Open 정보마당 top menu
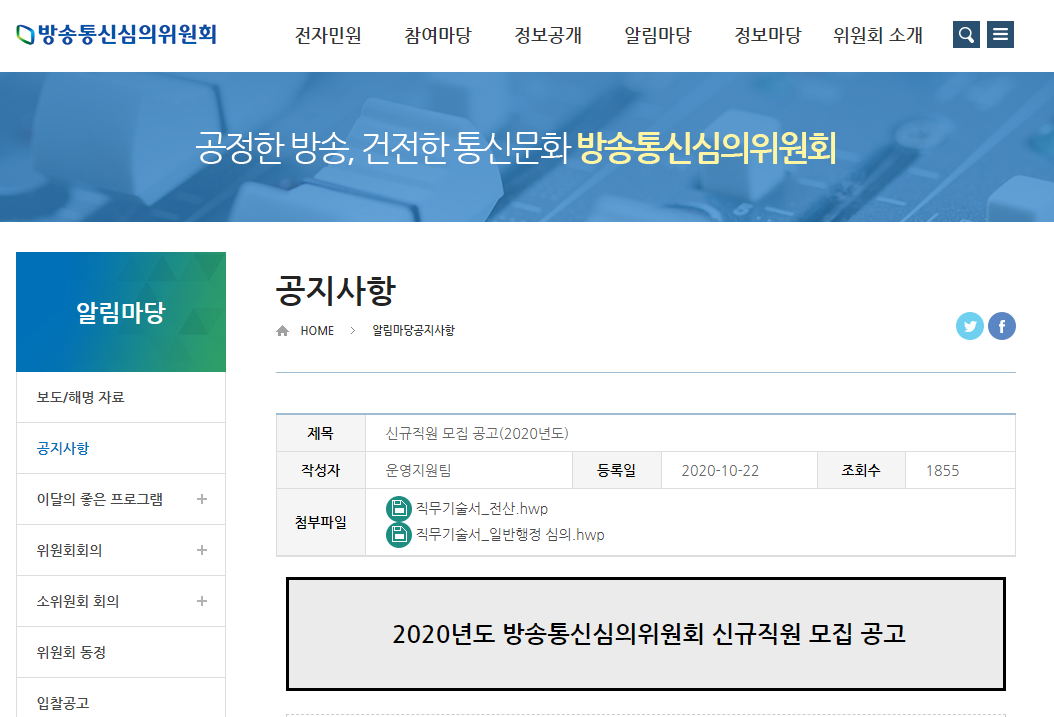 click(x=768, y=35)
